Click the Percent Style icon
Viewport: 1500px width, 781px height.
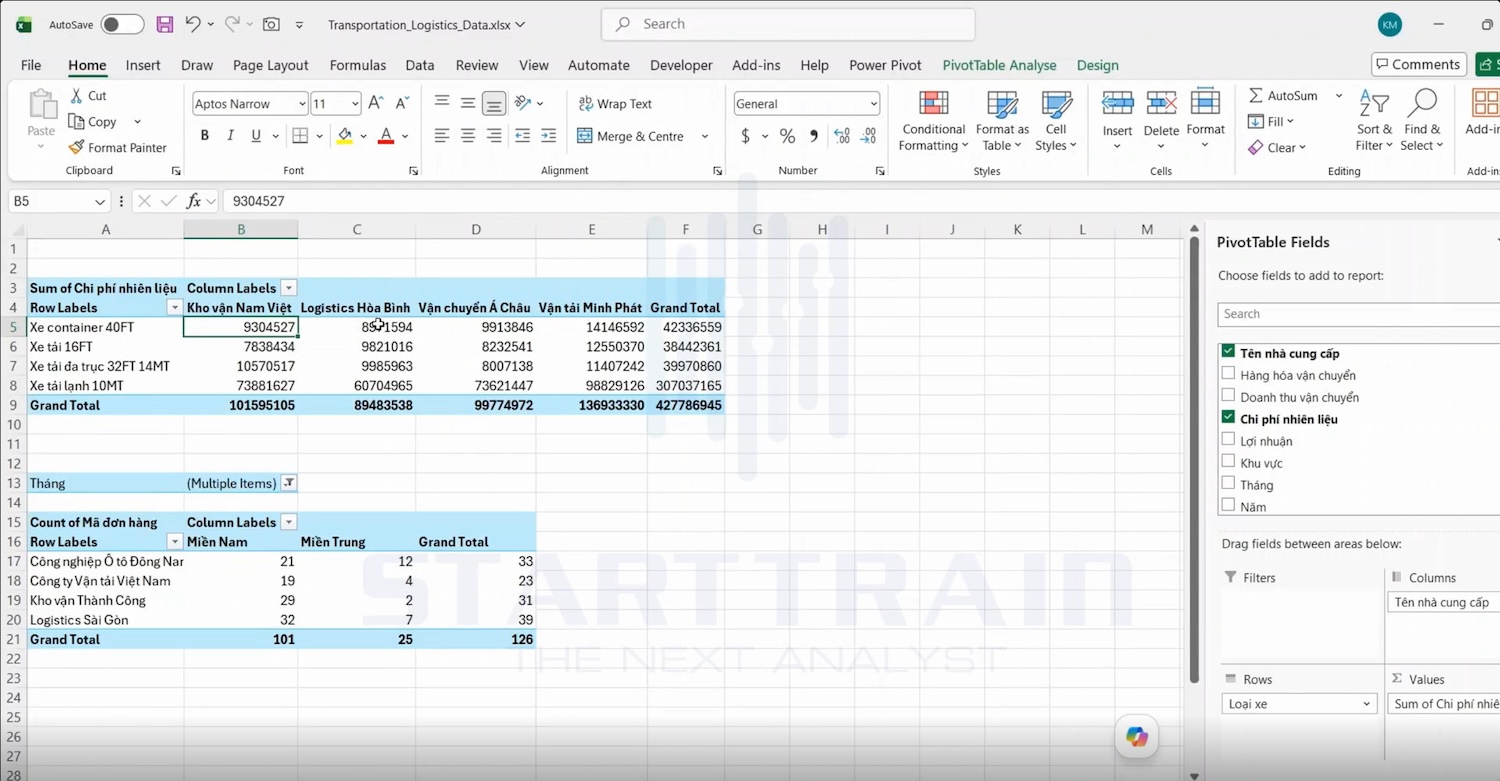click(x=787, y=136)
